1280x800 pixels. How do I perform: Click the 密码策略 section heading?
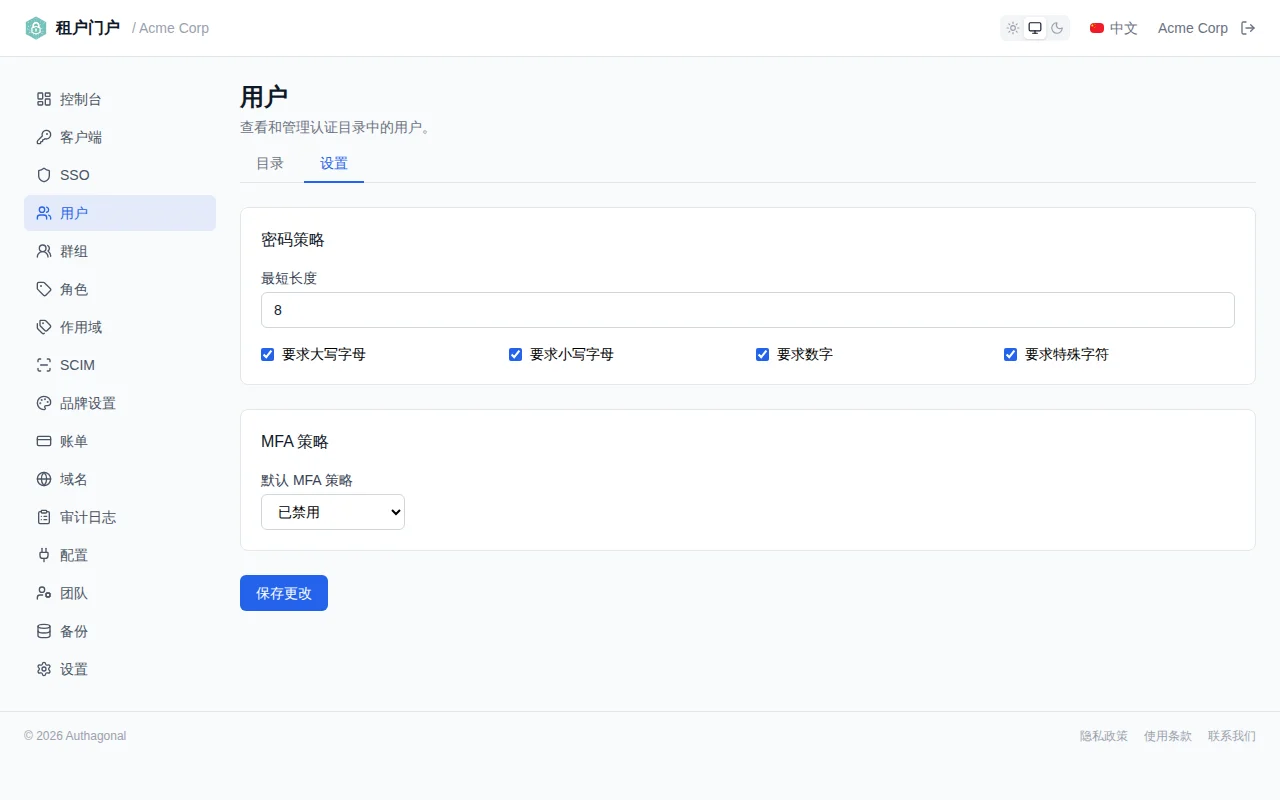click(293, 240)
